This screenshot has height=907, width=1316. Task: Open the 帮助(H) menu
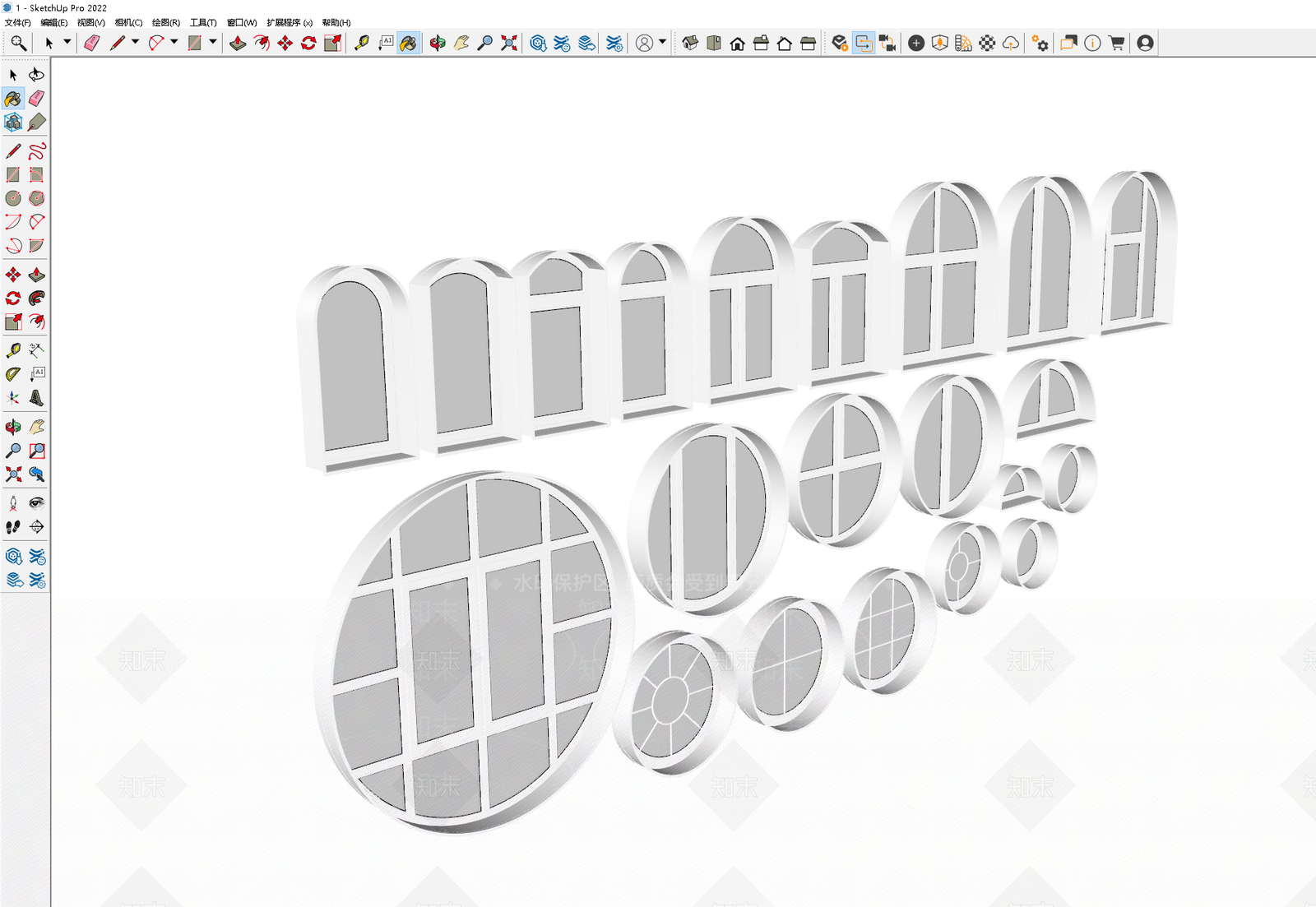[x=336, y=22]
